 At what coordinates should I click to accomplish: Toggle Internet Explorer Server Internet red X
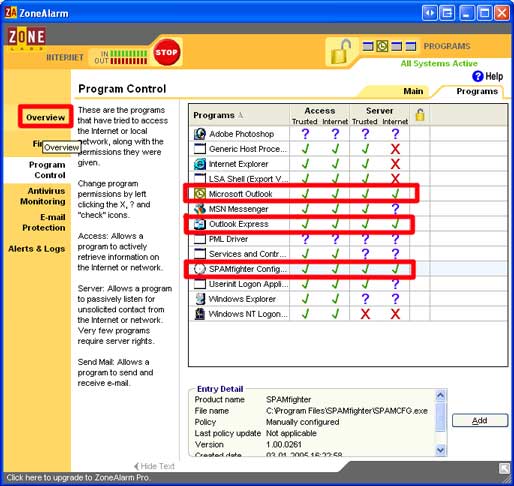pos(395,164)
